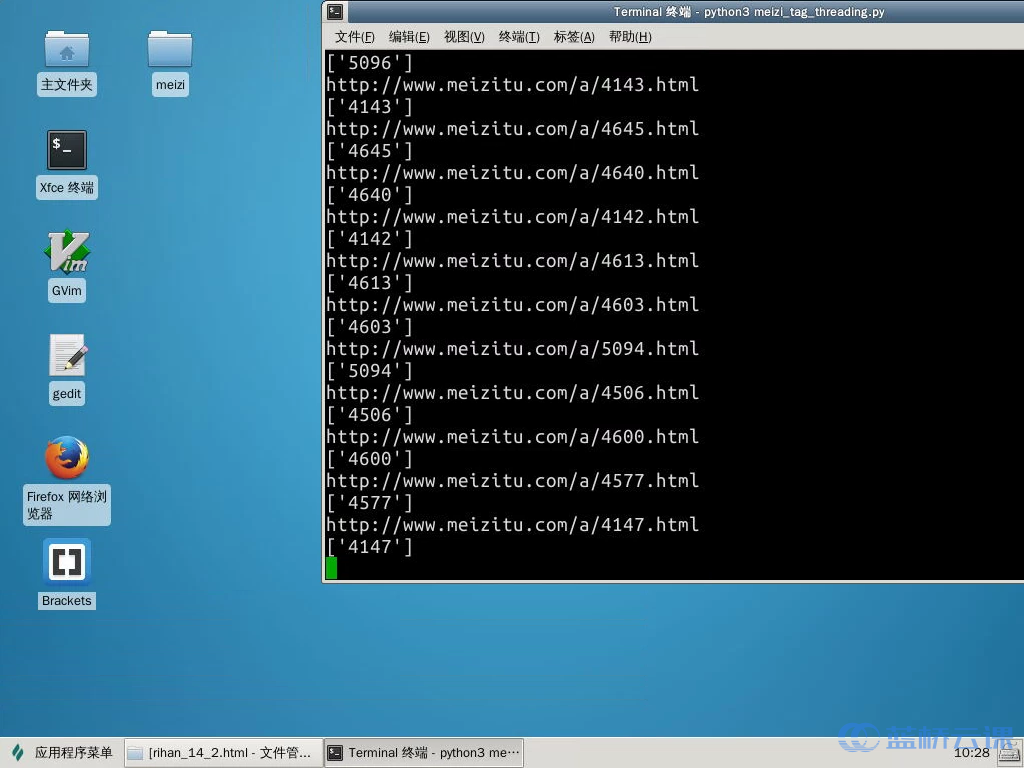Click the keyboard icon in system tray

pyautogui.click(x=1008, y=753)
